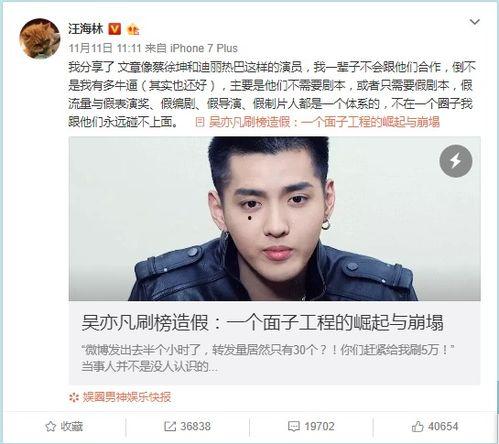
Task: Open red article link in post text
Action: click(324, 122)
